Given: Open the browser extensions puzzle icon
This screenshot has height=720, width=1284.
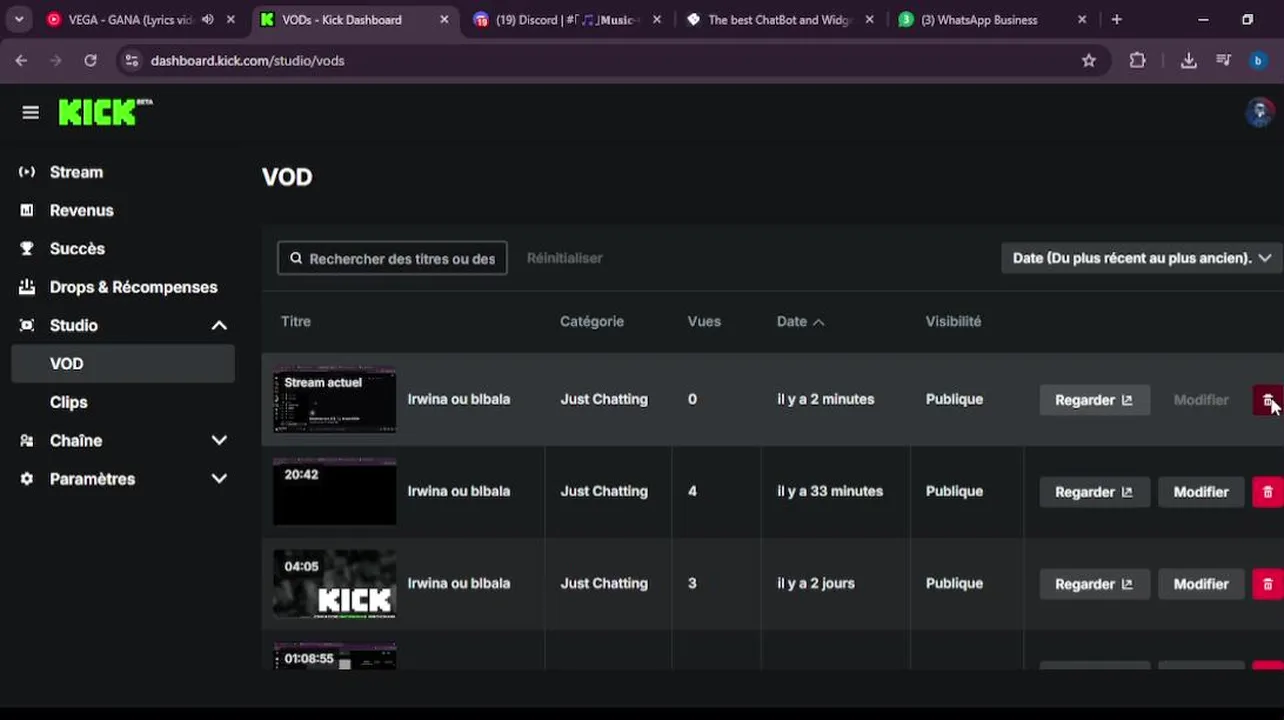Looking at the screenshot, I should click(1137, 61).
